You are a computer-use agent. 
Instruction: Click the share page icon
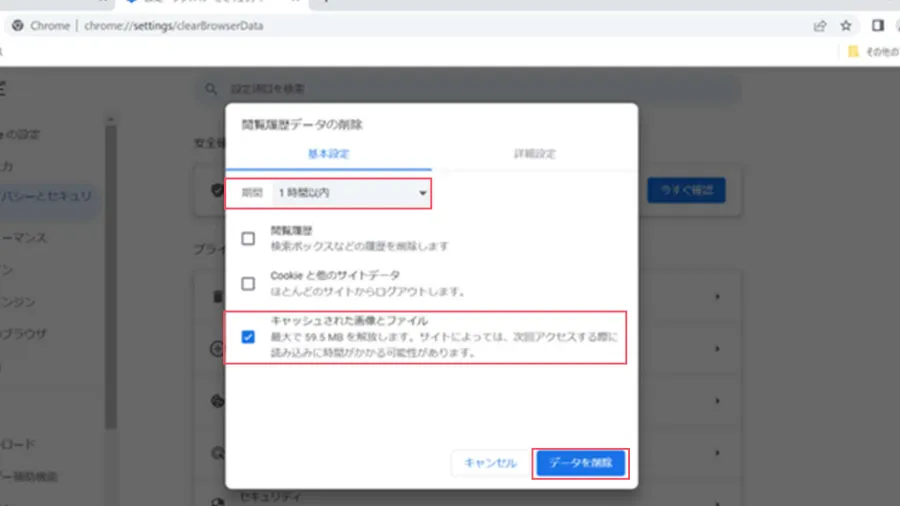[820, 26]
